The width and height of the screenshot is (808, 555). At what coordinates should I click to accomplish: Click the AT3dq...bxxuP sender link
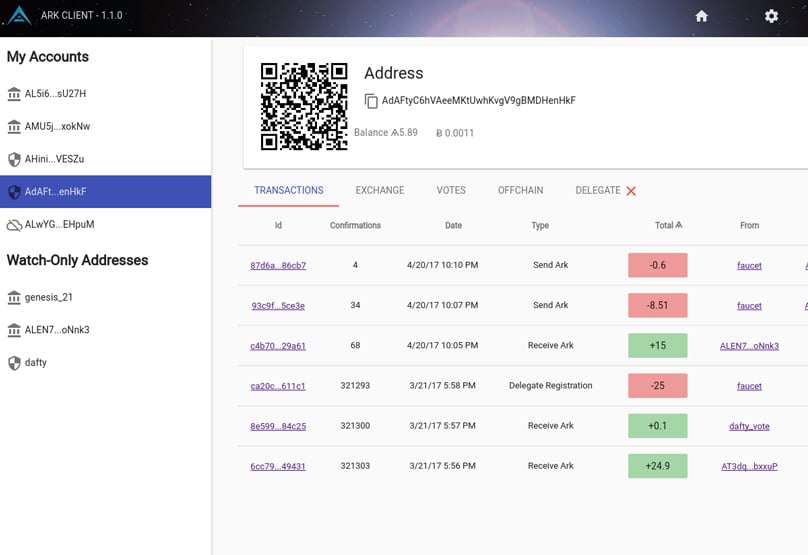(x=749, y=466)
